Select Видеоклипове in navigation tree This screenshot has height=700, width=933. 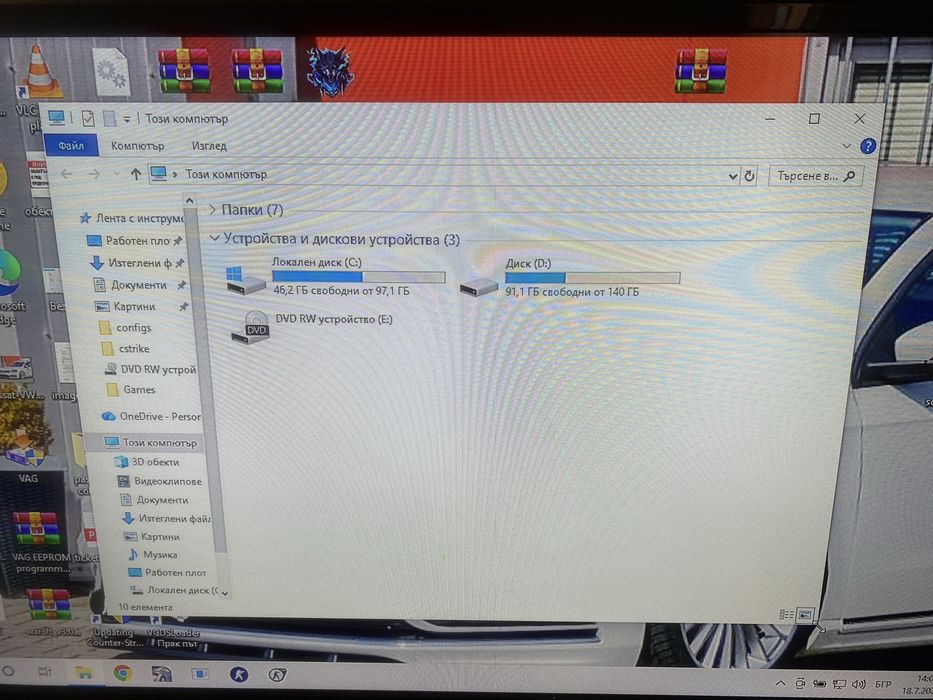[159, 481]
